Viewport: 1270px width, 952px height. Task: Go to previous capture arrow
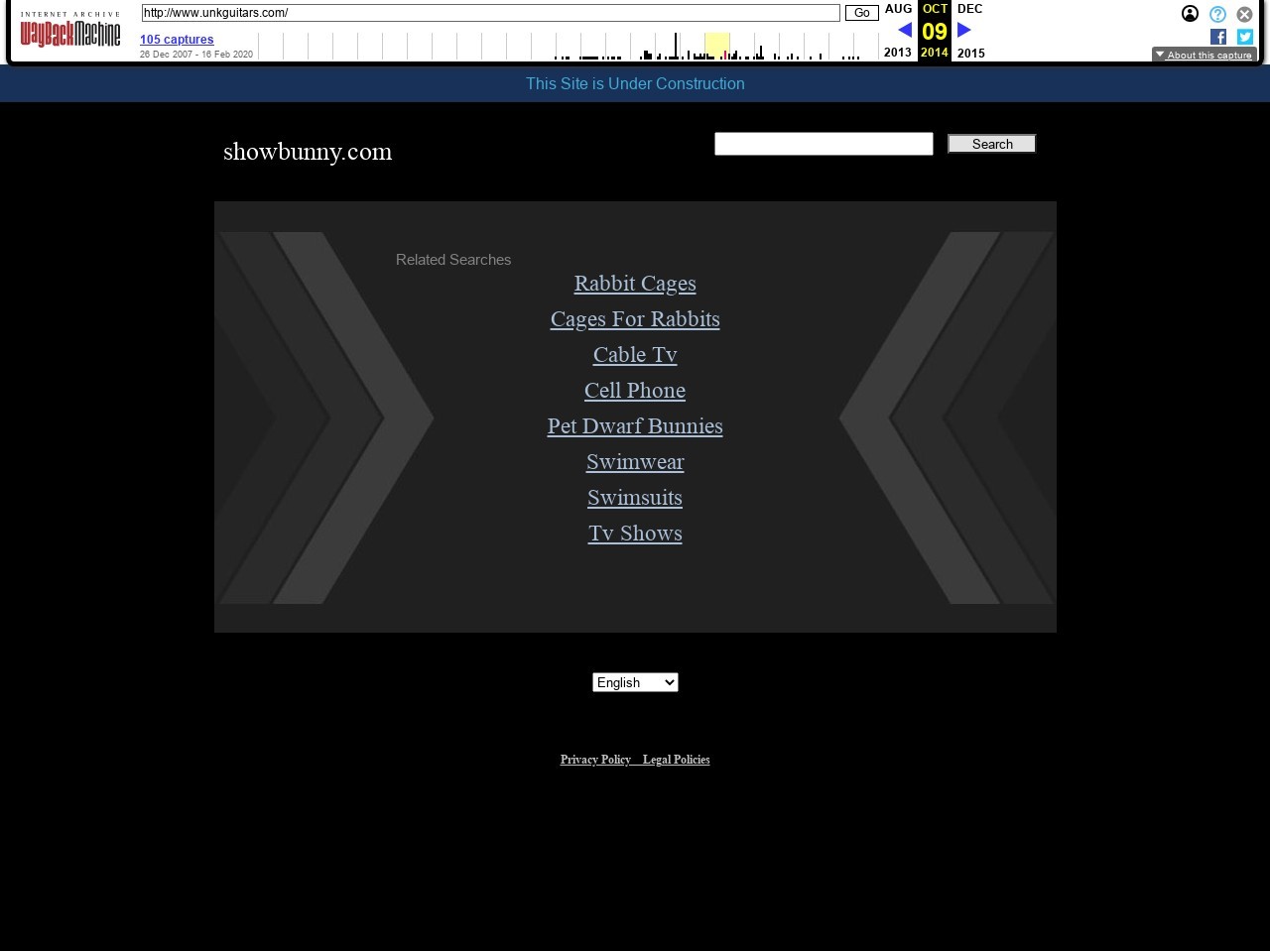point(904,30)
